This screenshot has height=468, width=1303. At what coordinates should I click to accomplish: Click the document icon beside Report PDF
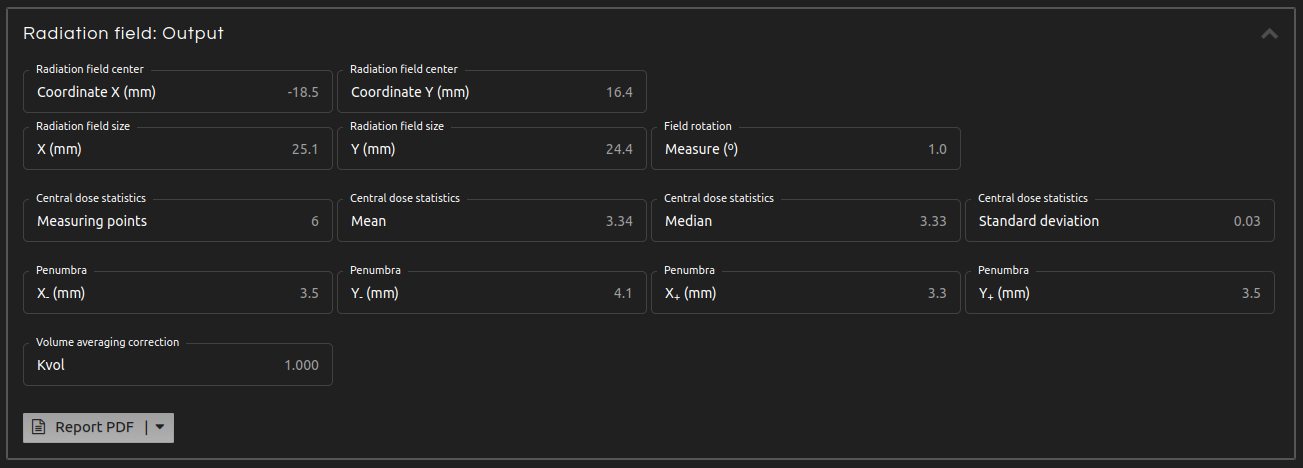coord(38,427)
